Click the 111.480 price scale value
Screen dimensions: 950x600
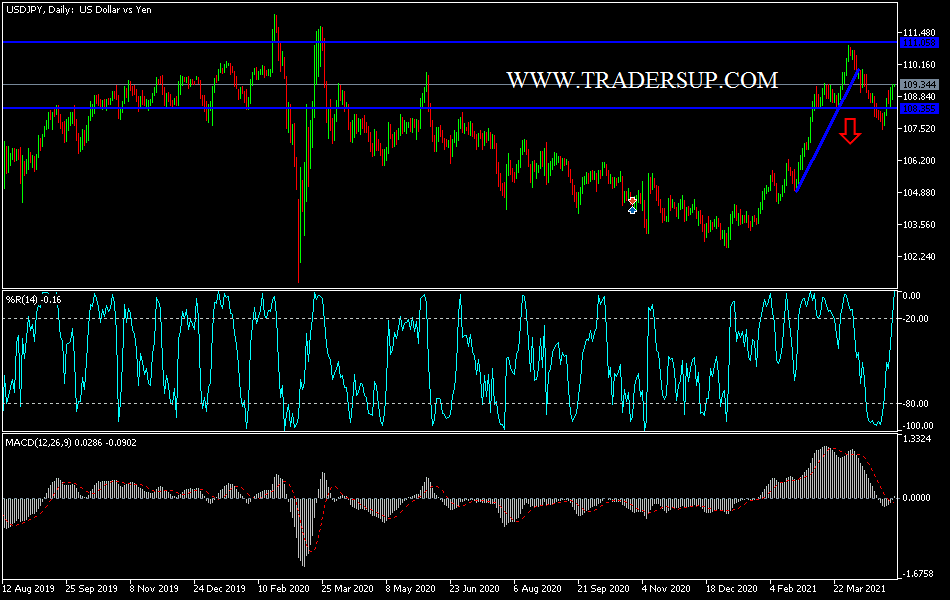click(x=919, y=32)
